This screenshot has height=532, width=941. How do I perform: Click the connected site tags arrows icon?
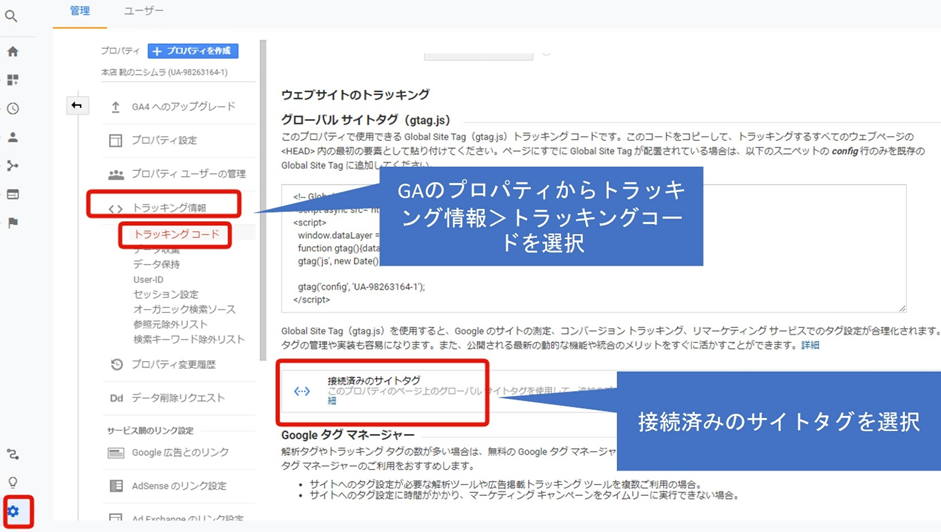click(x=302, y=391)
